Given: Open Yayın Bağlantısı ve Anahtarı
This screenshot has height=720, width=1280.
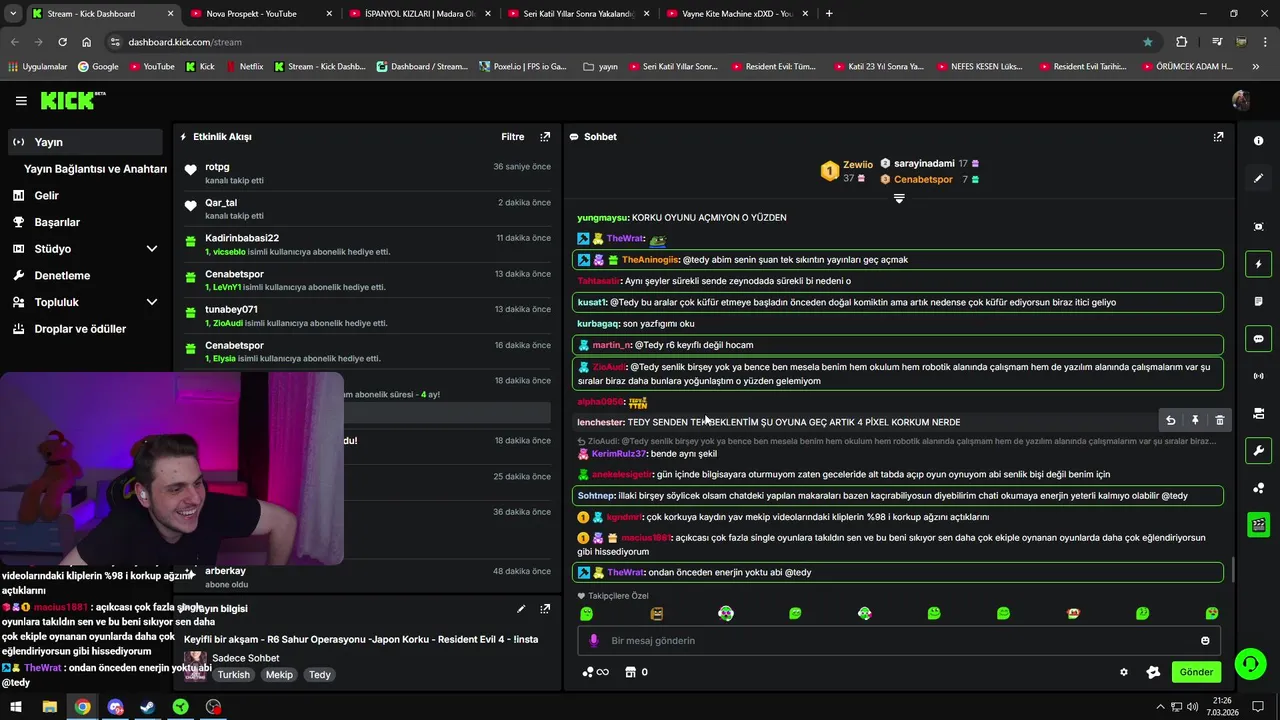Looking at the screenshot, I should coord(95,169).
